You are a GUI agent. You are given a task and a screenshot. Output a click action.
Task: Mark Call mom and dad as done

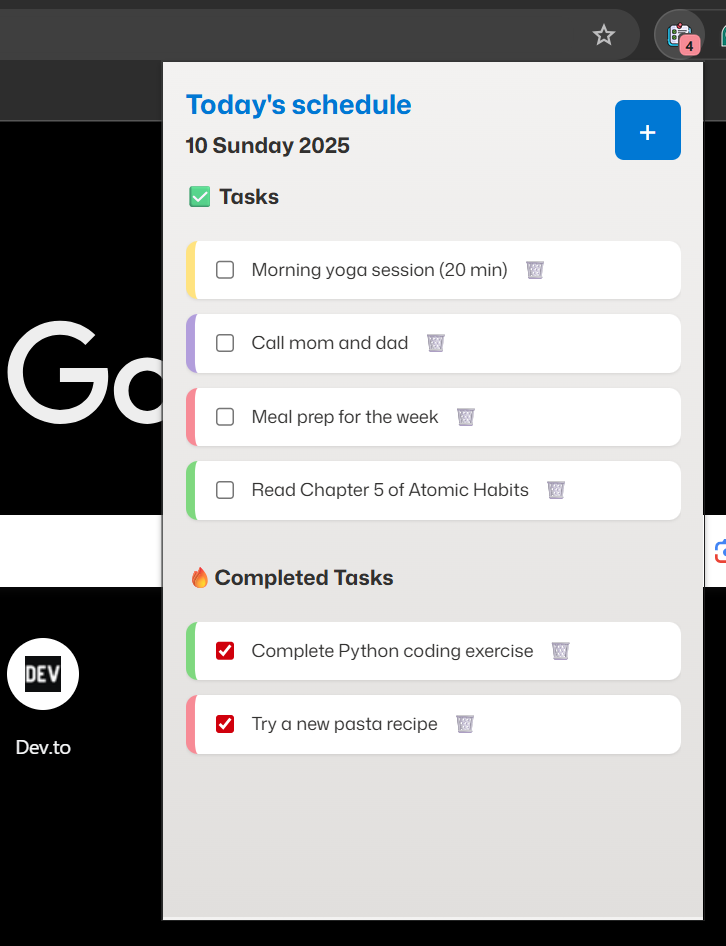point(225,343)
